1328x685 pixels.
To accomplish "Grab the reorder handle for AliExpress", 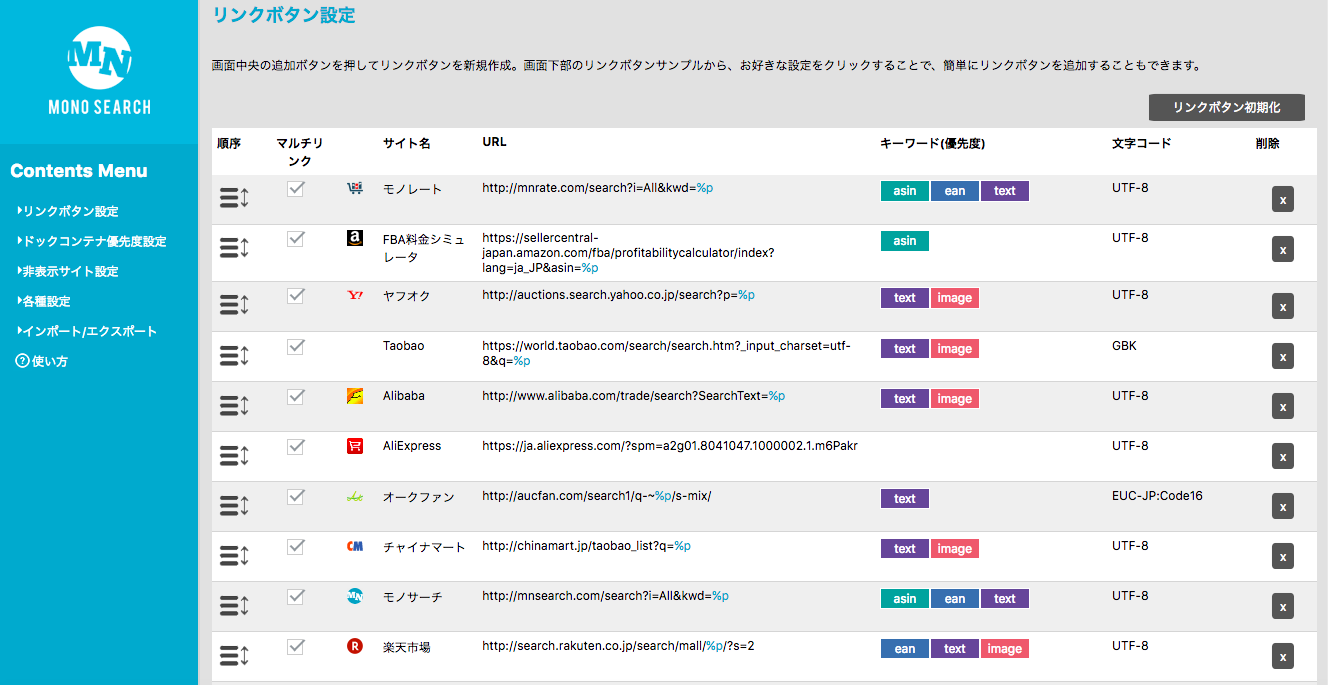I will [234, 455].
